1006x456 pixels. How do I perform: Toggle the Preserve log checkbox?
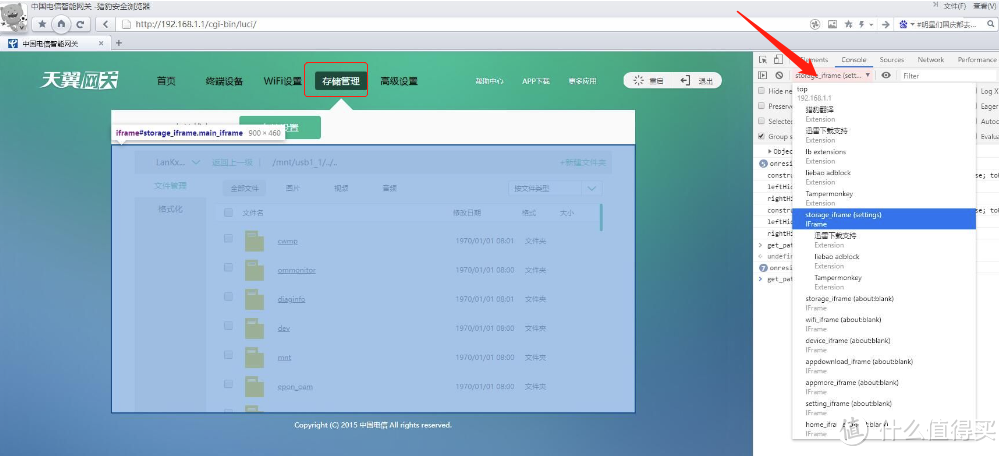(762, 106)
